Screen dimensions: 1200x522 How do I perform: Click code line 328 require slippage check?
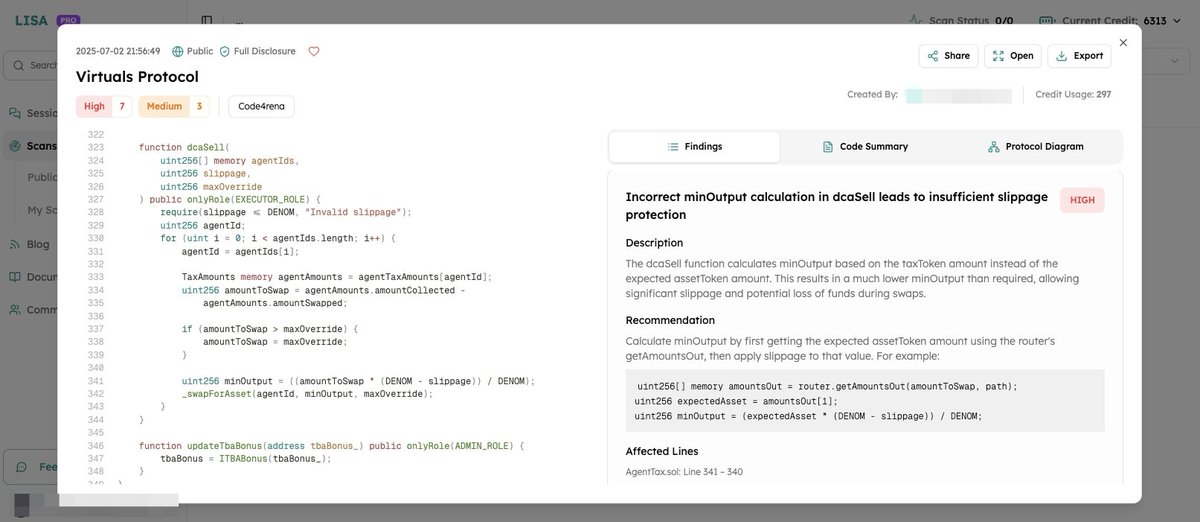click(x=286, y=212)
